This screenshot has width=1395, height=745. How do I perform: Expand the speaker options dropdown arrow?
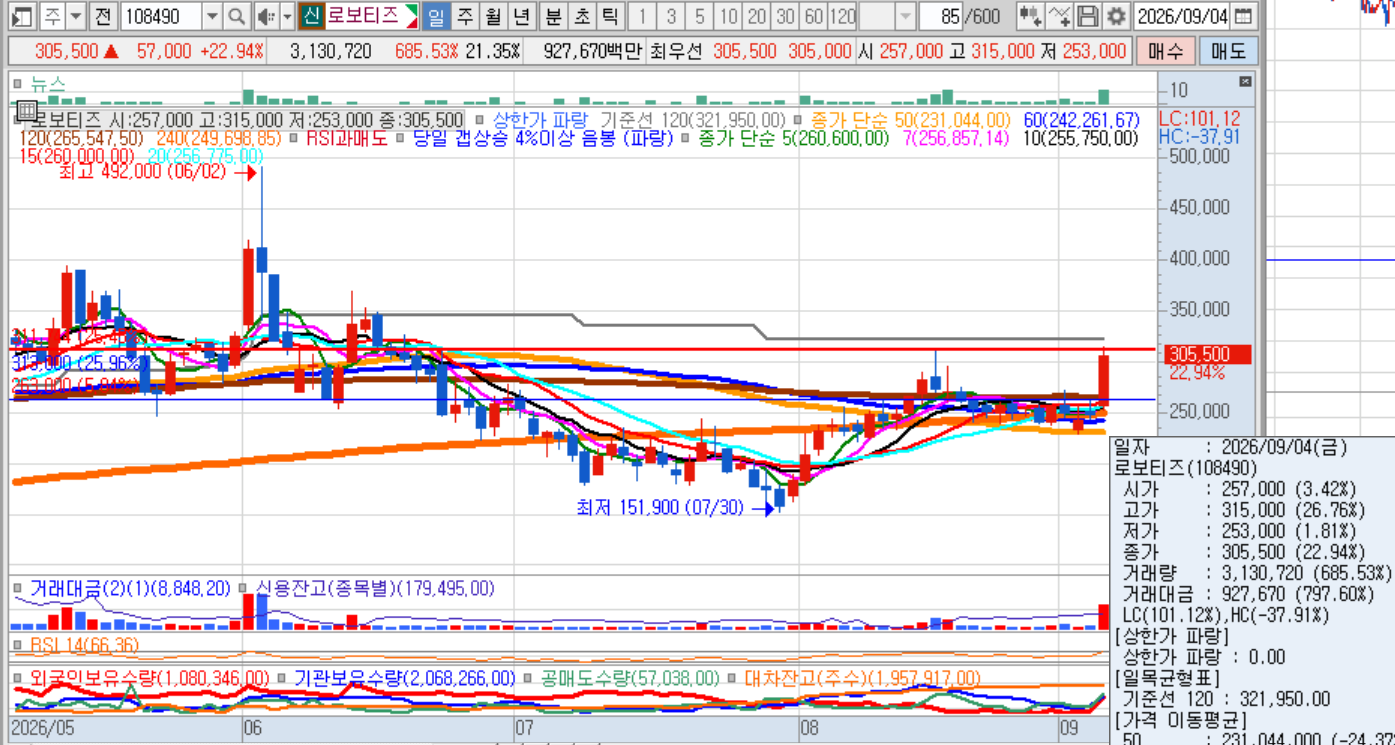tap(287, 16)
